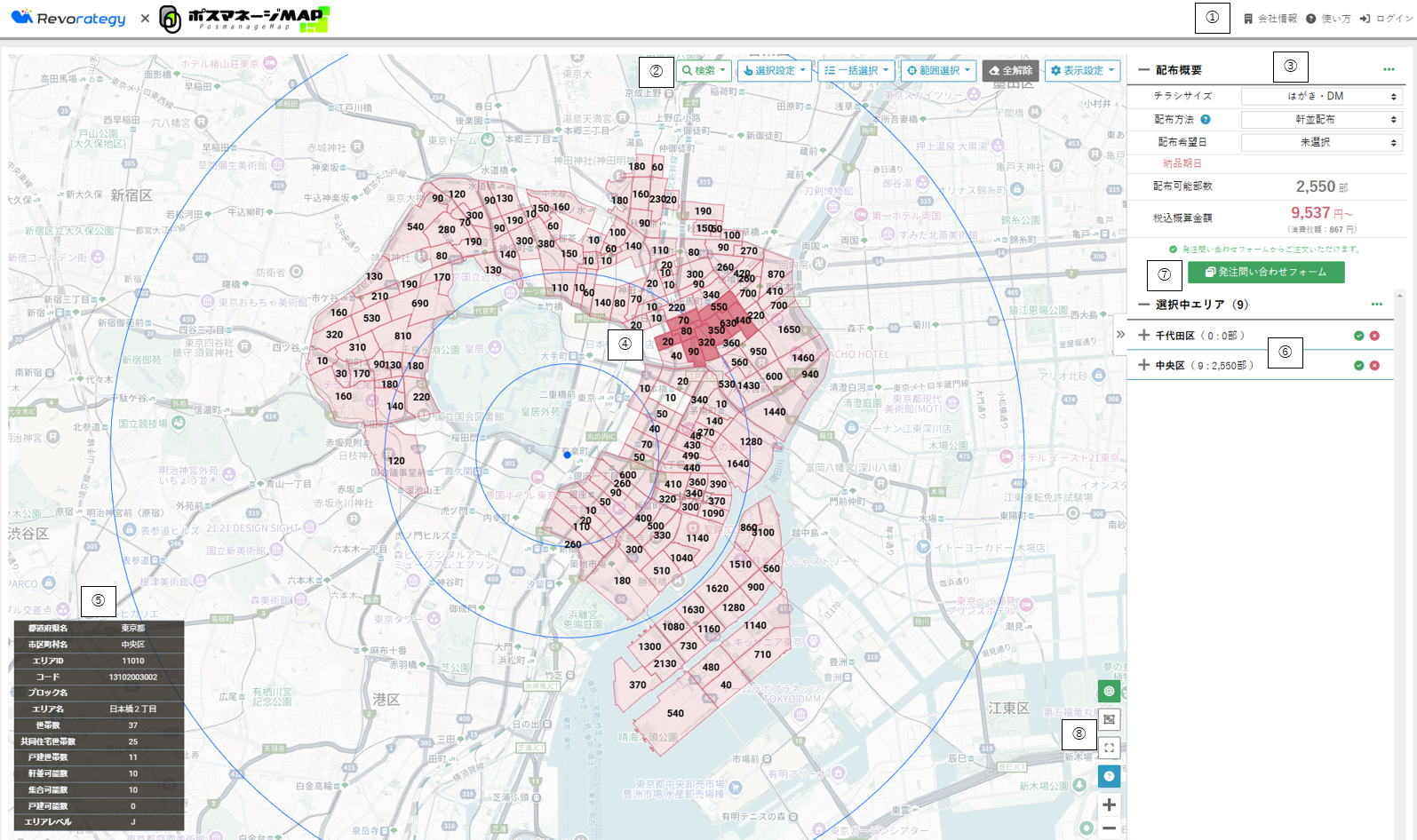Screen dimensions: 1417x840
Task: Toggle green check for 千代田区
Action: pyautogui.click(x=1358, y=336)
